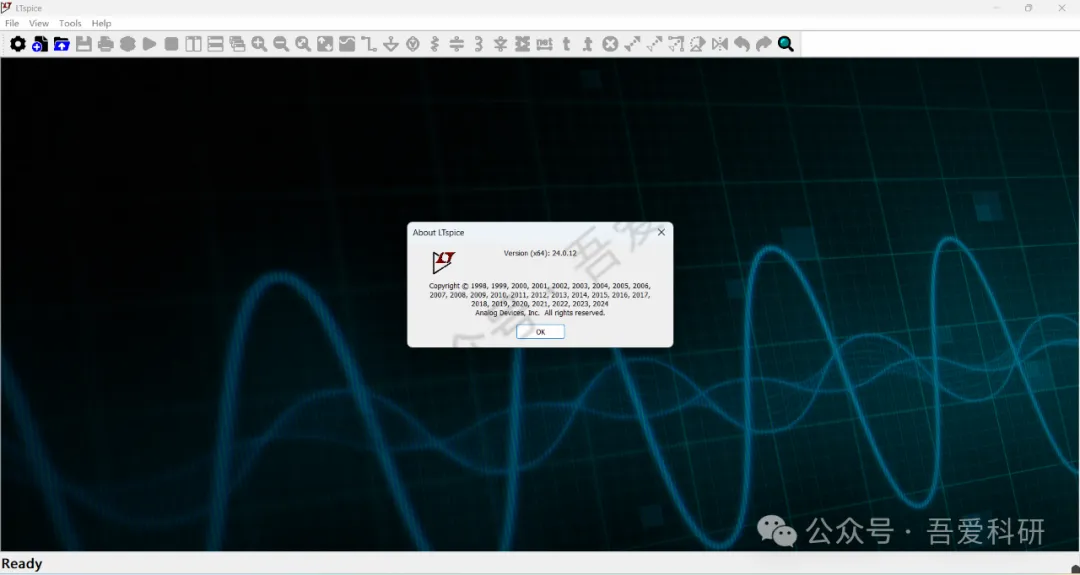
Task: Click the drag-with-wires corner nodes icon
Action: [x=676, y=44]
